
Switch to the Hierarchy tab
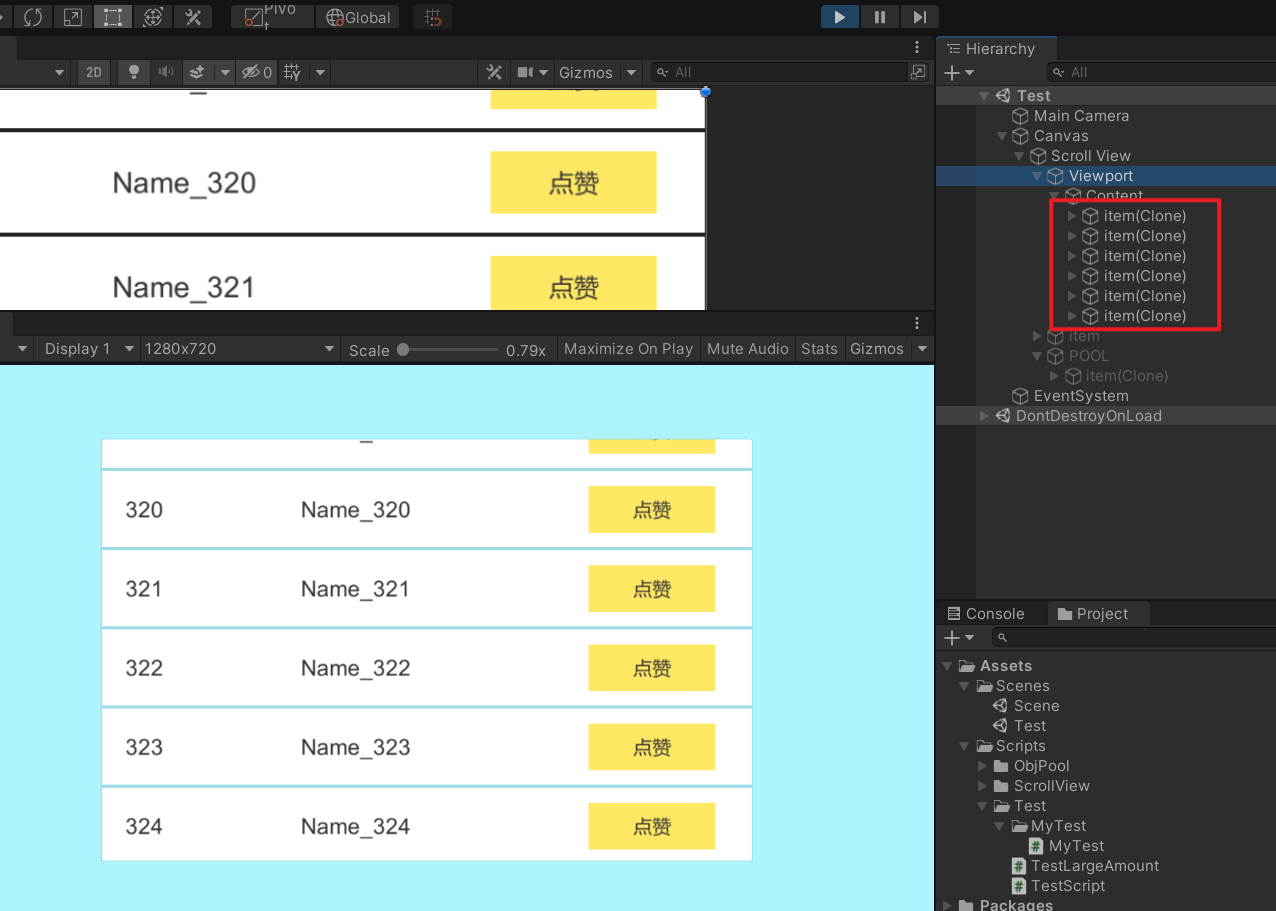[996, 49]
